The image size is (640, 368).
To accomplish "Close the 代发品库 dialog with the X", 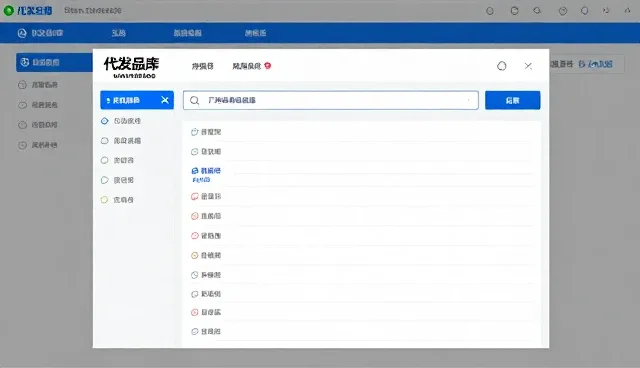I will (x=528, y=66).
